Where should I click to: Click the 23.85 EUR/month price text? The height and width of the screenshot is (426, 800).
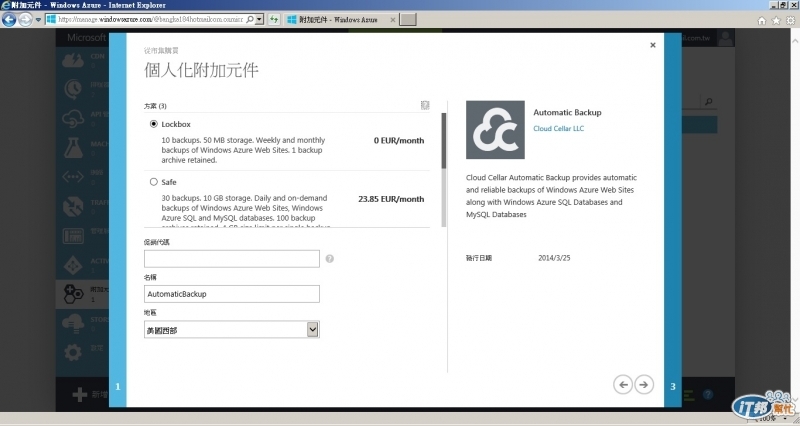click(x=391, y=199)
